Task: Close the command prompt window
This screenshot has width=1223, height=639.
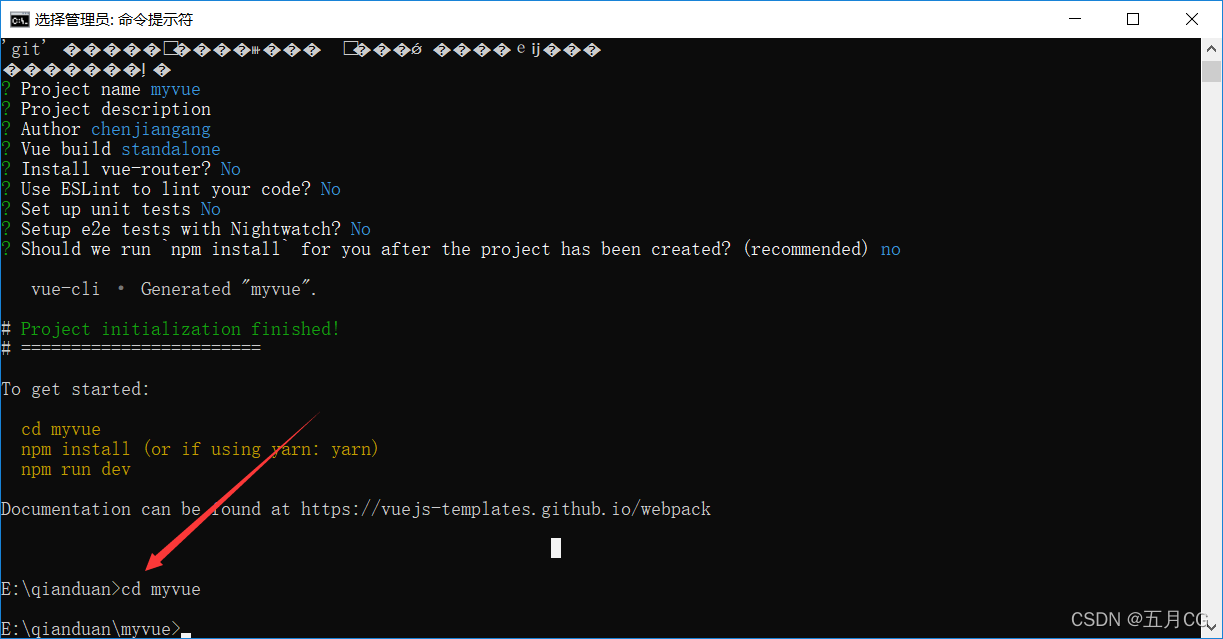Action: tap(1191, 19)
